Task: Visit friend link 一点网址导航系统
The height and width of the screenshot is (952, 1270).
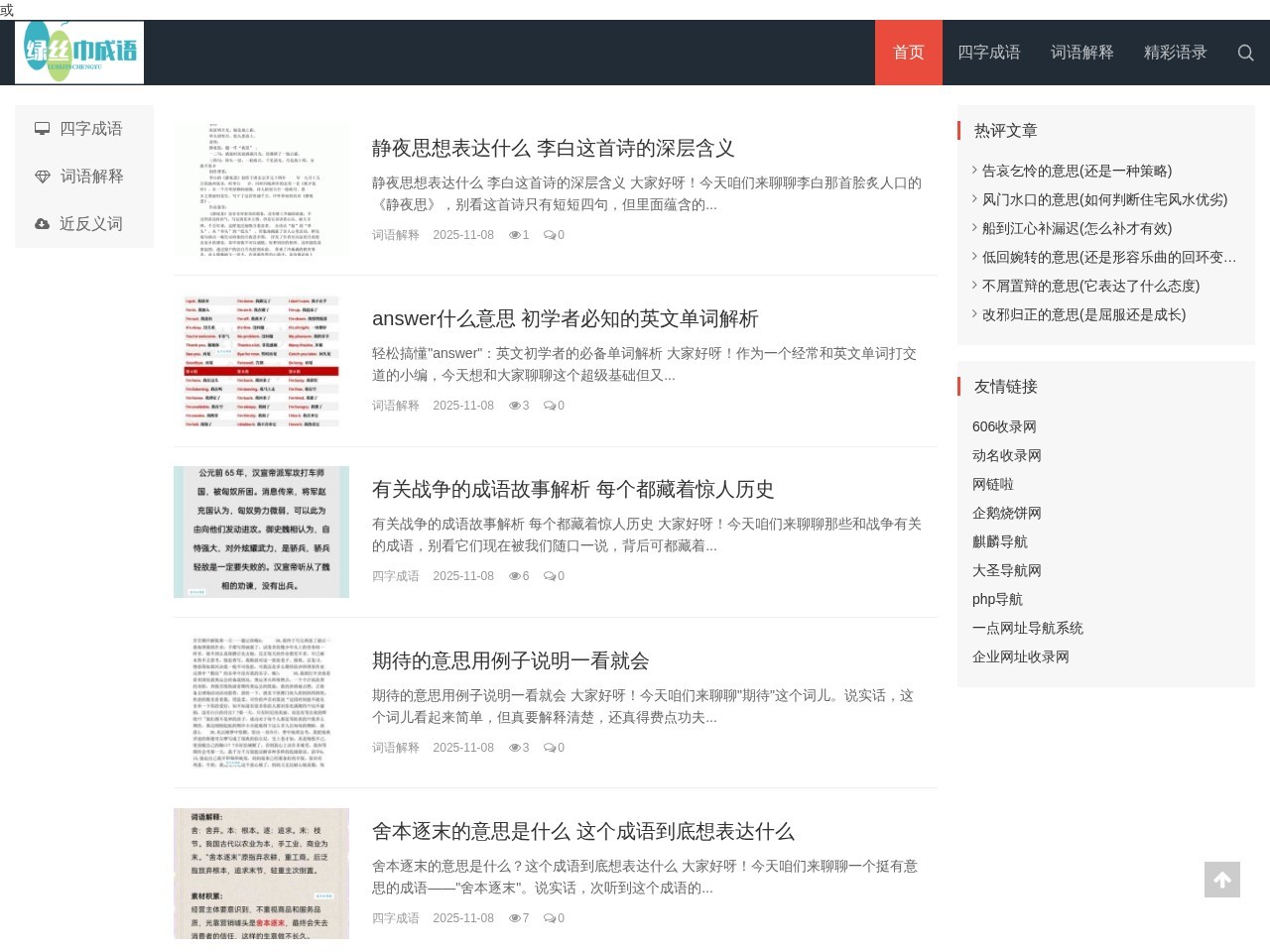Action: point(1028,629)
